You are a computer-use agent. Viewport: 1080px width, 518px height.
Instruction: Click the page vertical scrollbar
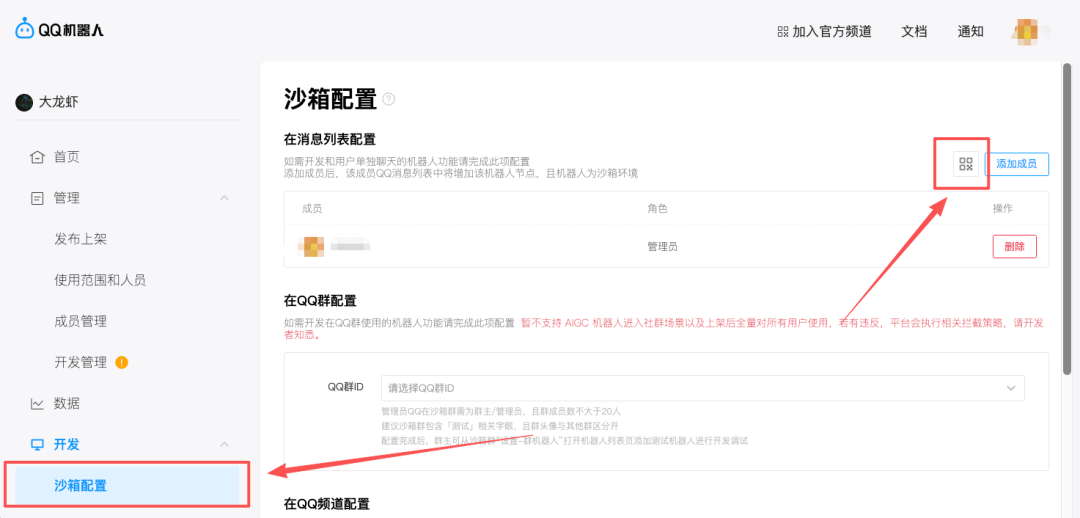[1067, 219]
